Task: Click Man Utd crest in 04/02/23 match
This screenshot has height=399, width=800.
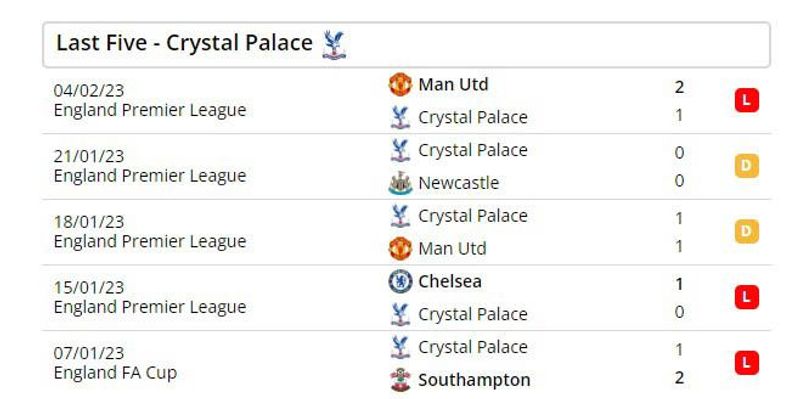Action: point(400,84)
